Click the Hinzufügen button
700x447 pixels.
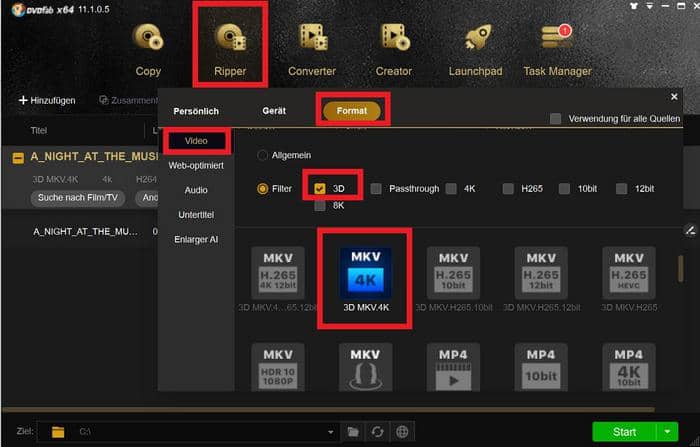pos(47,100)
